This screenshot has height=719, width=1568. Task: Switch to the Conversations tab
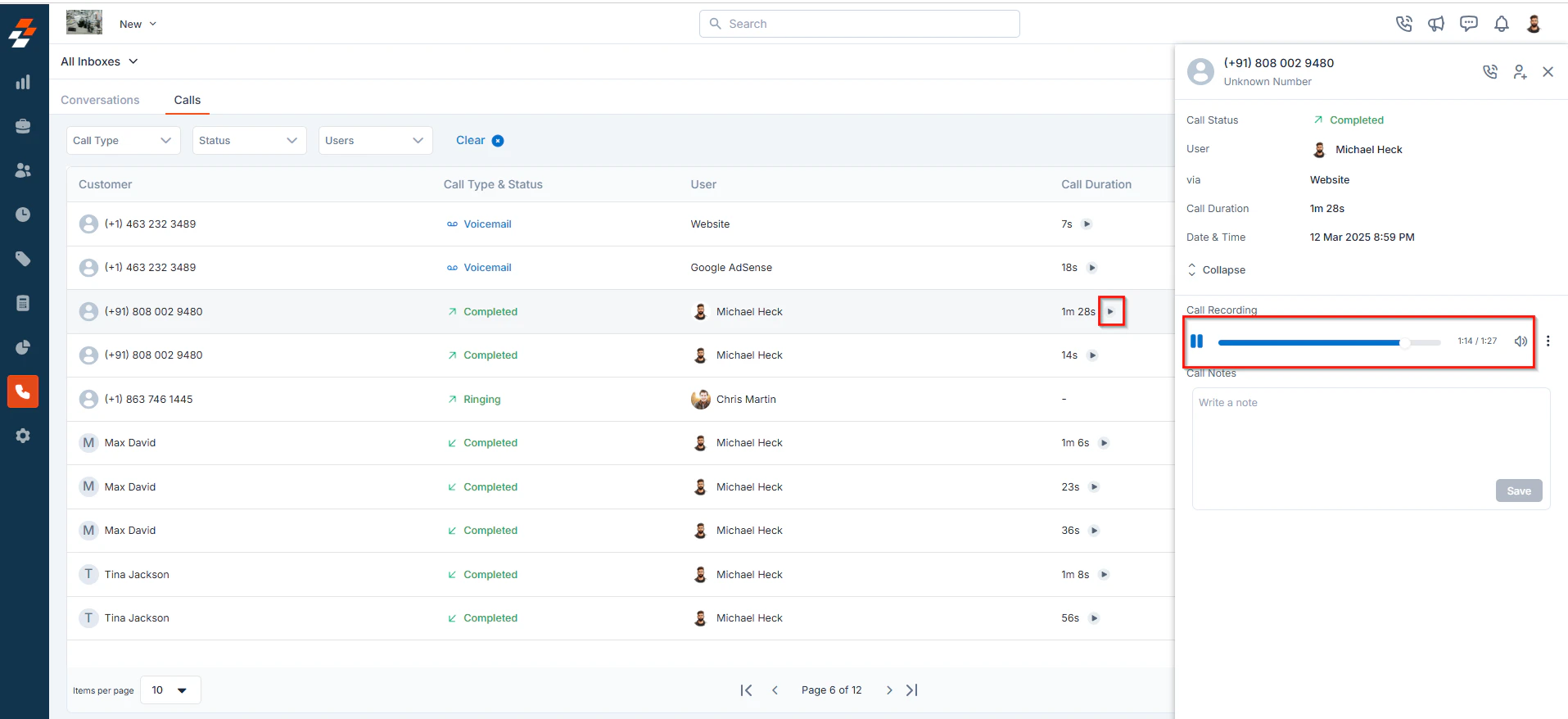100,100
